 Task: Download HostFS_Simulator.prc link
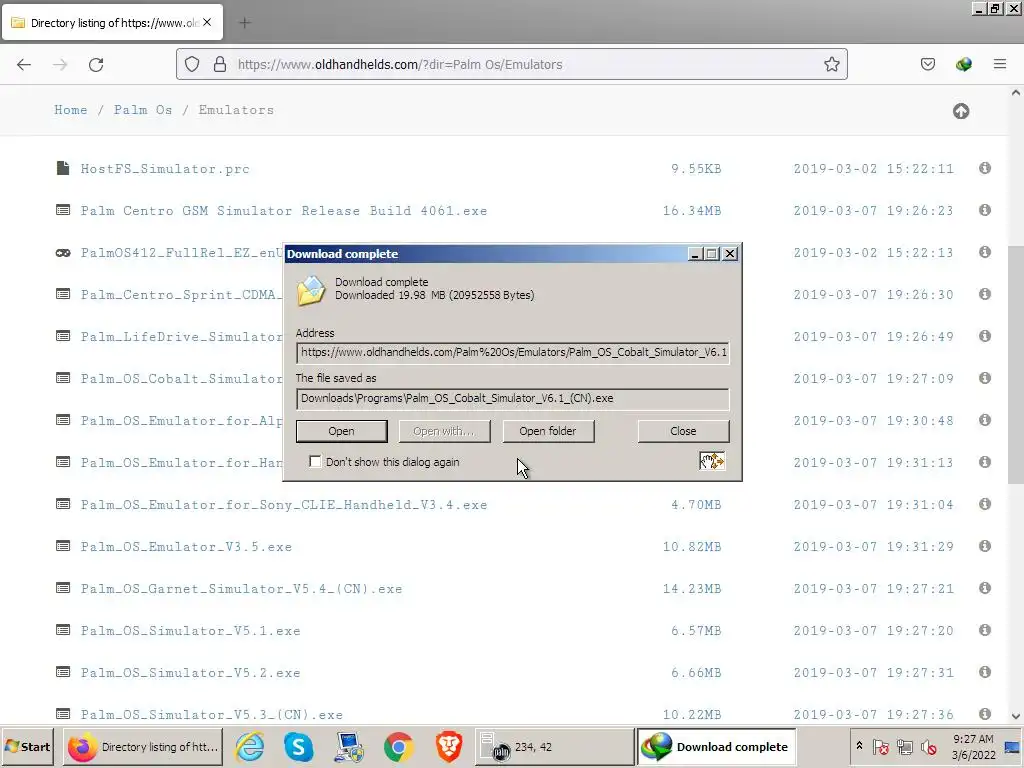pos(165,169)
